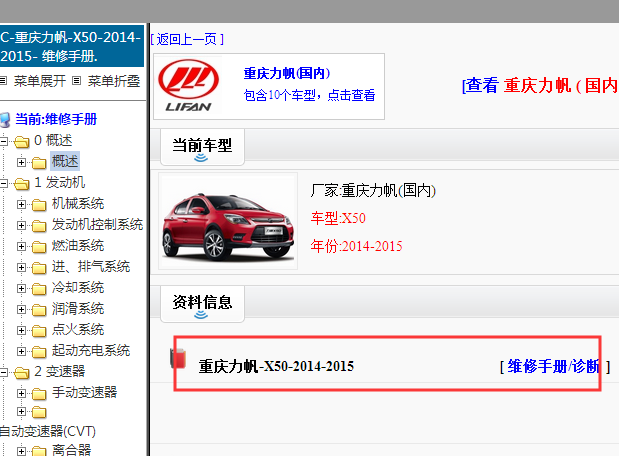The image size is (619, 456).
Task: Open the 重庆力帆(国内) brand link
Action: tap(287, 73)
